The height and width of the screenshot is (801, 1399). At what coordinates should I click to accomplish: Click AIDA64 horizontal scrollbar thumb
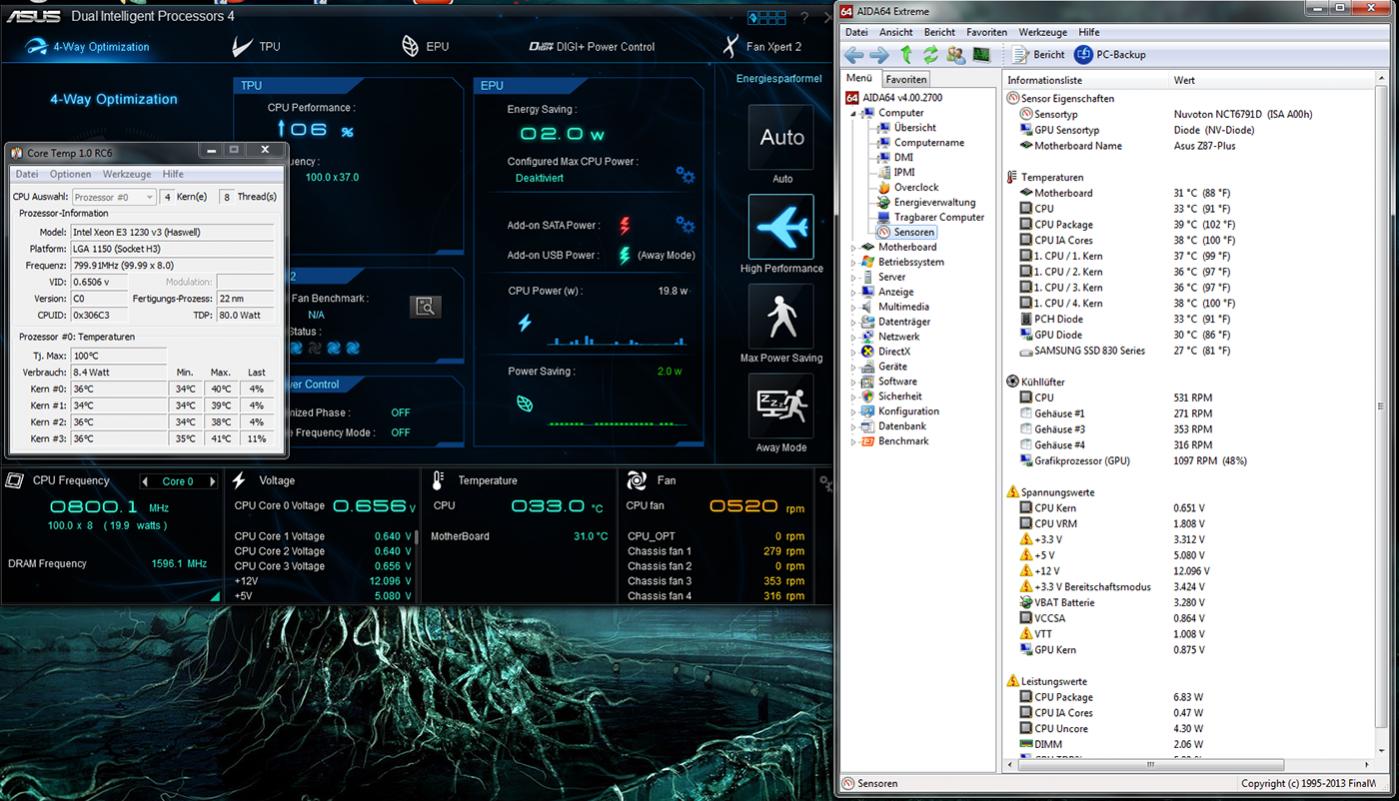tap(1150, 765)
